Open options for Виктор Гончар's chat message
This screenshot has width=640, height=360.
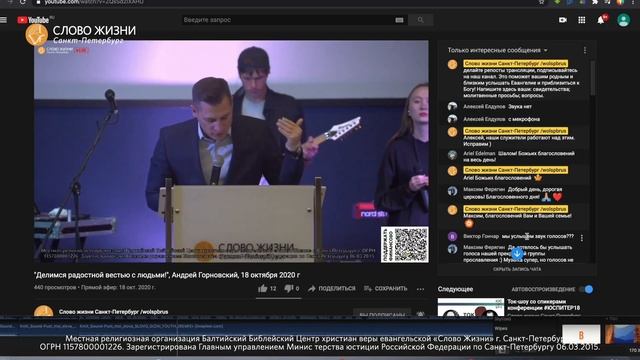(x=582, y=237)
